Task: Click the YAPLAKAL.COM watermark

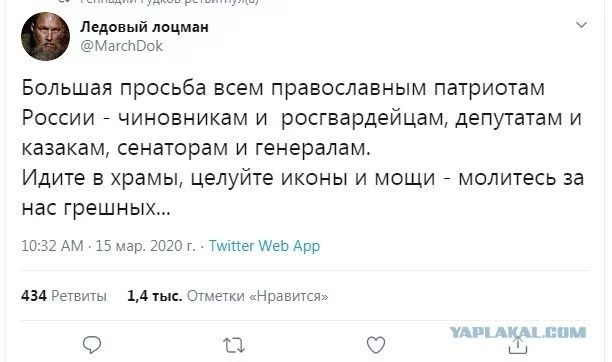Action: pyautogui.click(x=518, y=332)
